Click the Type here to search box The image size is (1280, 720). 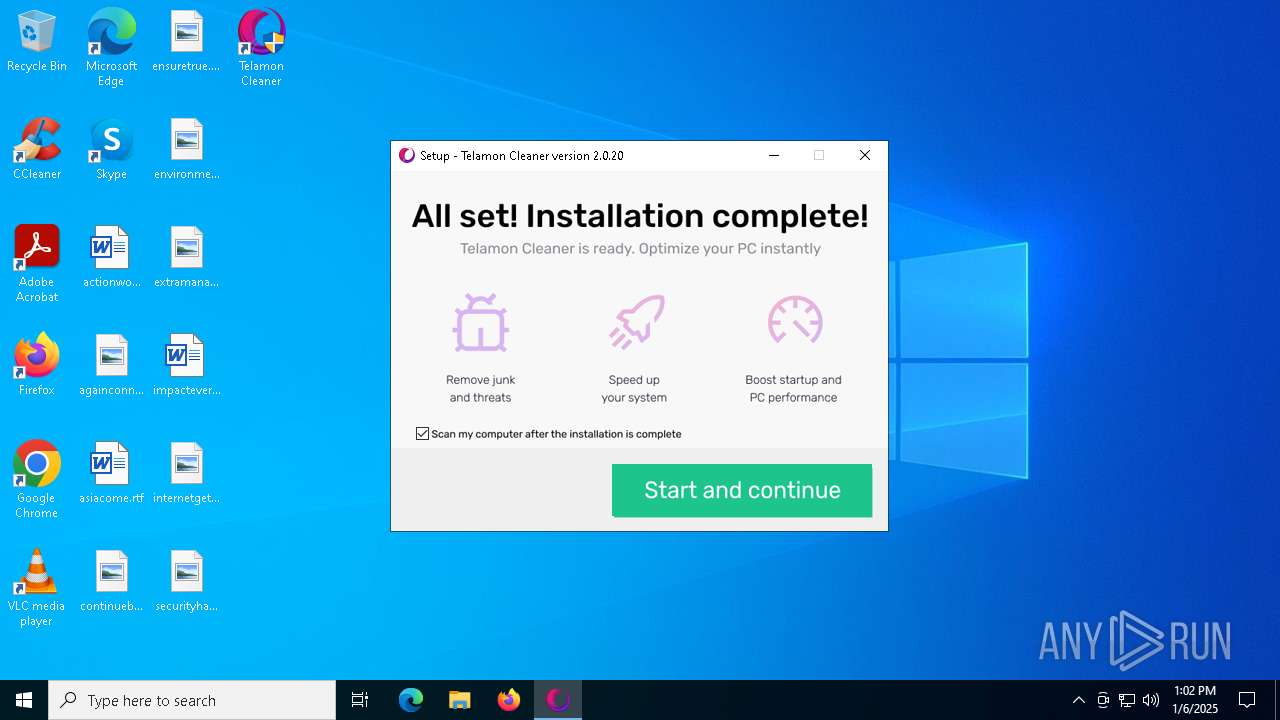pyautogui.click(x=192, y=700)
